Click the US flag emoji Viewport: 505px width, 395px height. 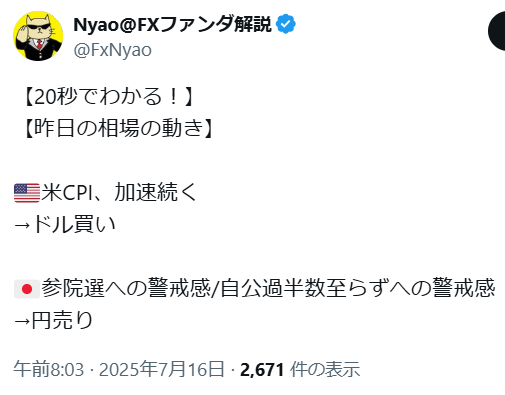pyautogui.click(x=27, y=193)
